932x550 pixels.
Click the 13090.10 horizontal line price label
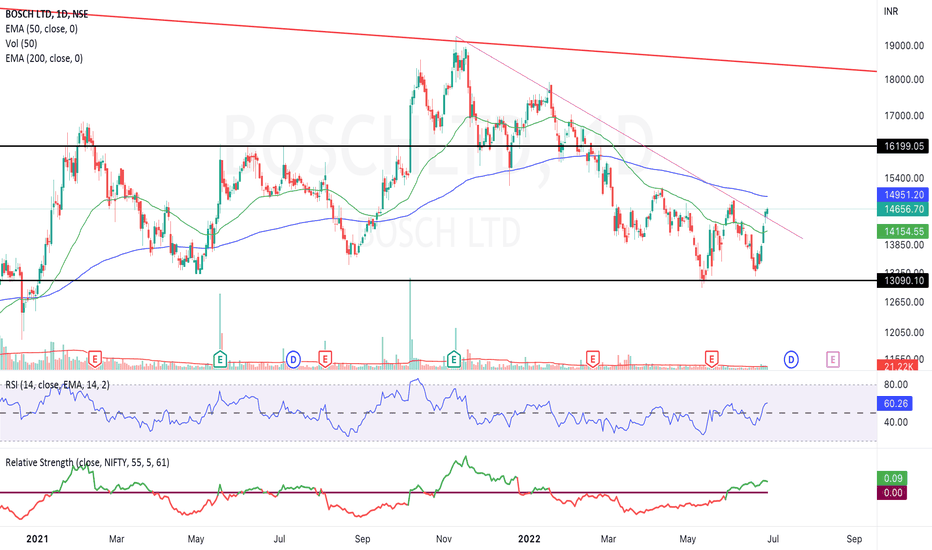pyautogui.click(x=903, y=281)
